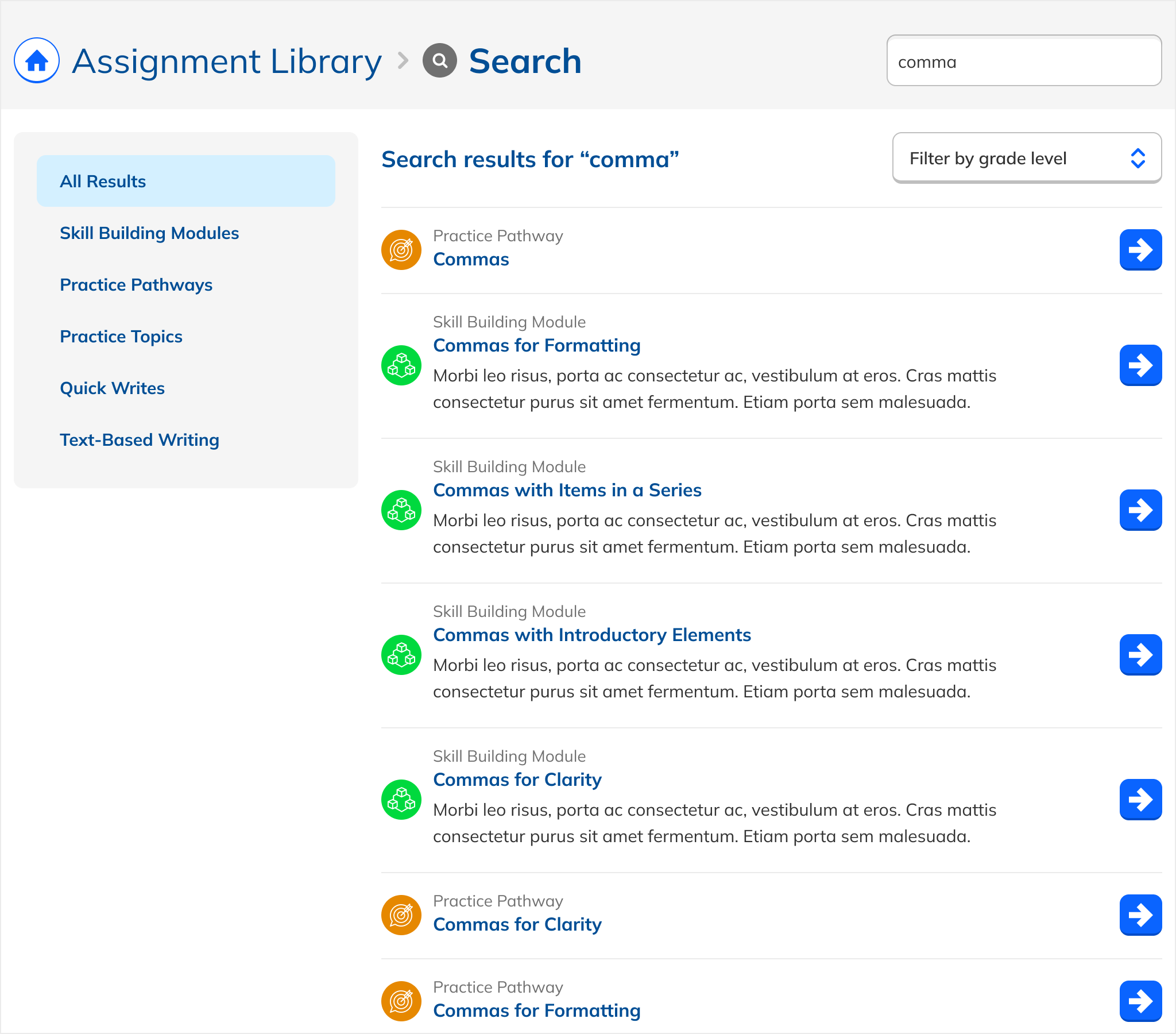Select Quick Writes in the sidebar

(112, 388)
